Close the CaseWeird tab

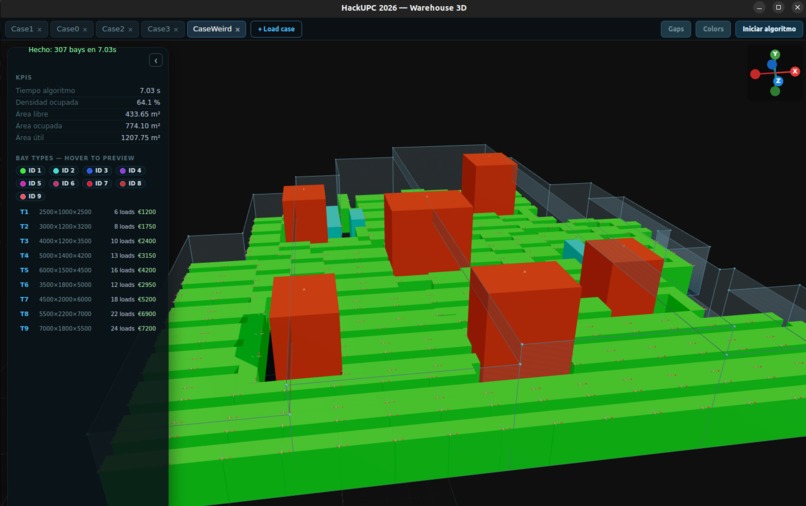[237, 30]
